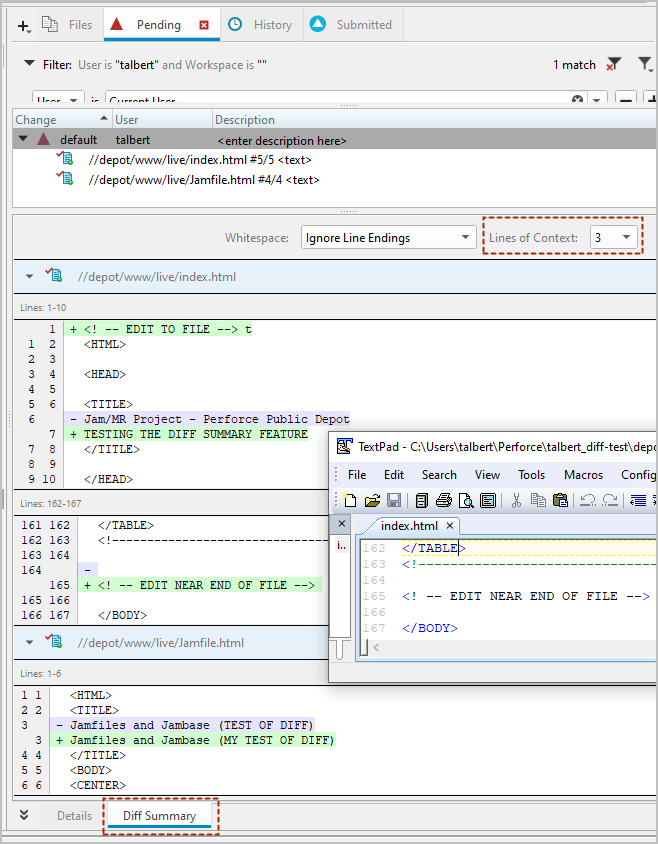Close the Pending tab with red X
Image resolution: width=658 pixels, height=844 pixels.
click(x=204, y=25)
